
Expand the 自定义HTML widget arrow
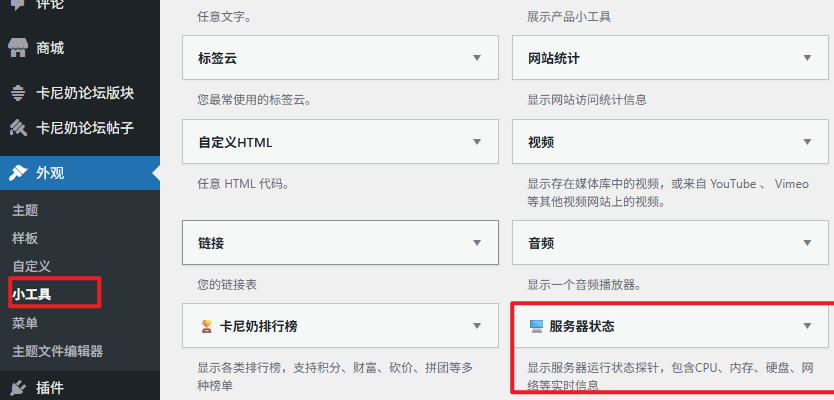477,142
